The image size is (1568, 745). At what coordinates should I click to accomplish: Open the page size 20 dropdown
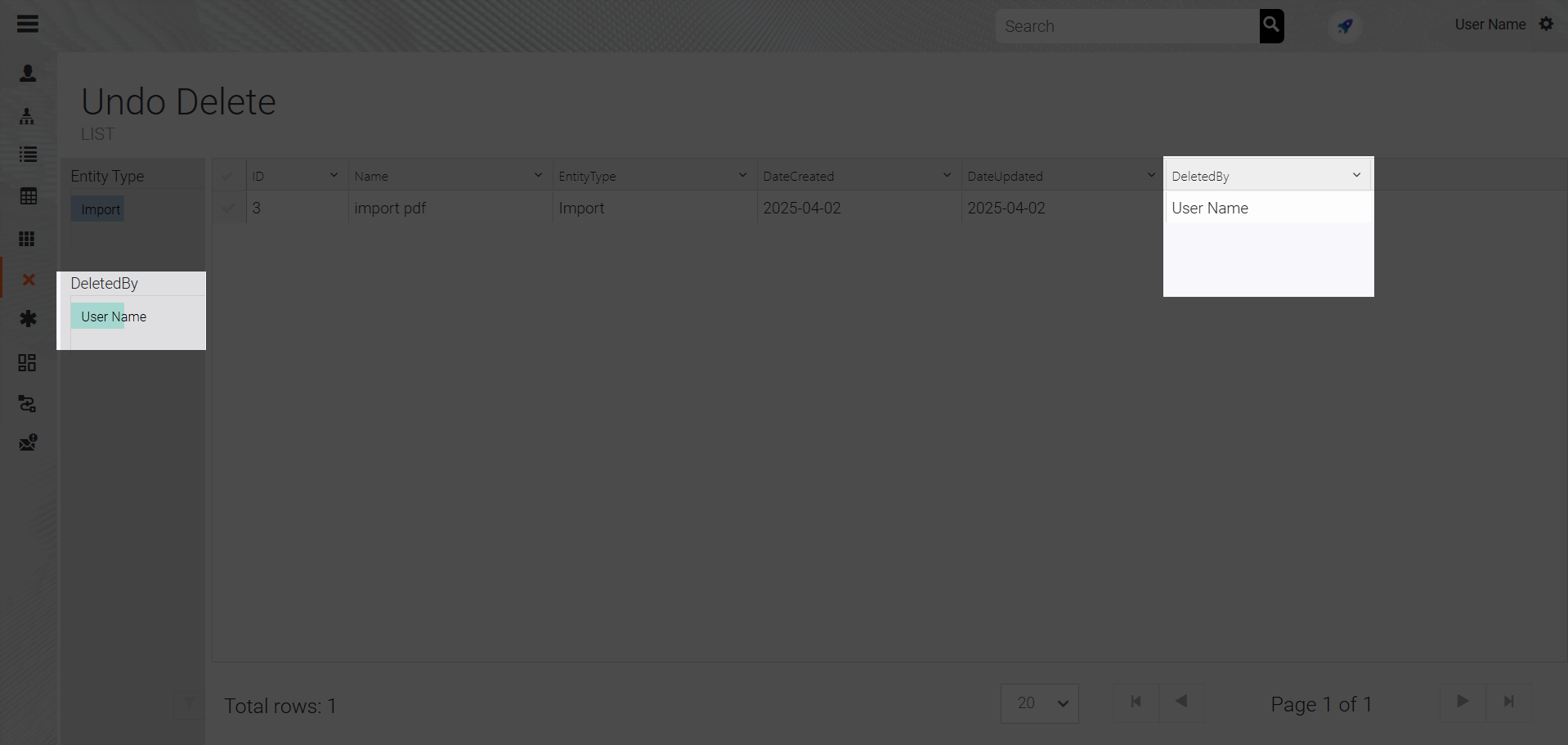tap(1040, 703)
